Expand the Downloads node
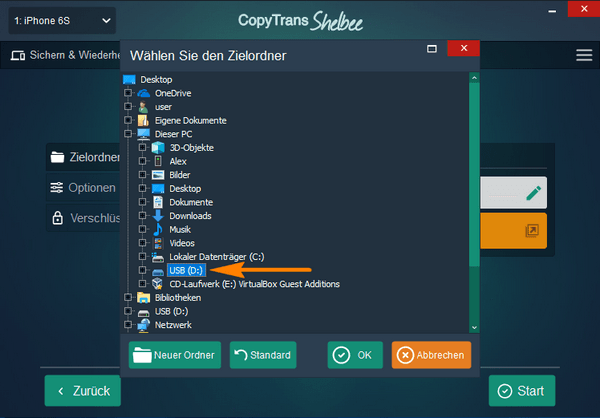Screen dimensions: 600x418 [x=142, y=216]
